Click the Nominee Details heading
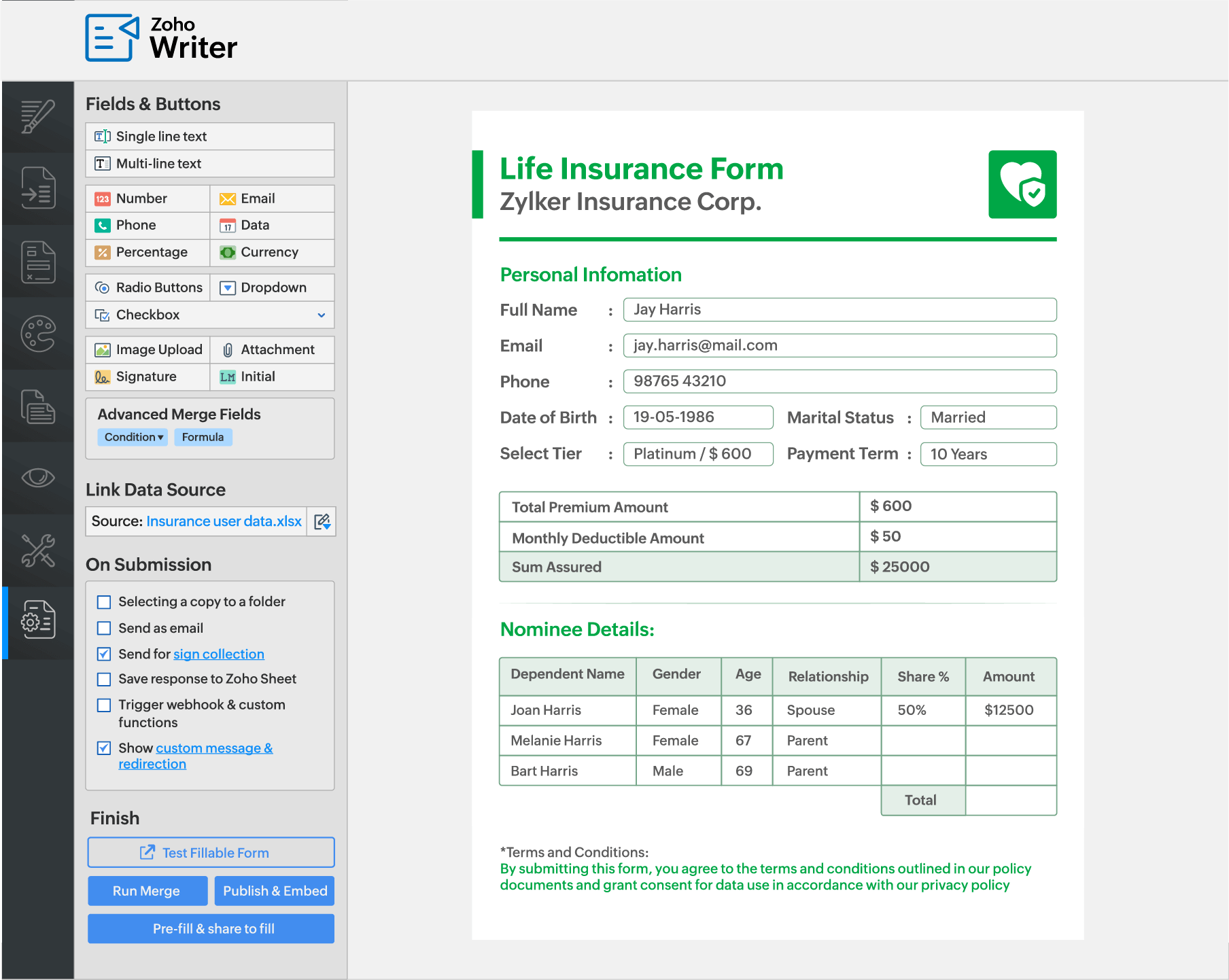The height and width of the screenshot is (980, 1229). point(577,629)
